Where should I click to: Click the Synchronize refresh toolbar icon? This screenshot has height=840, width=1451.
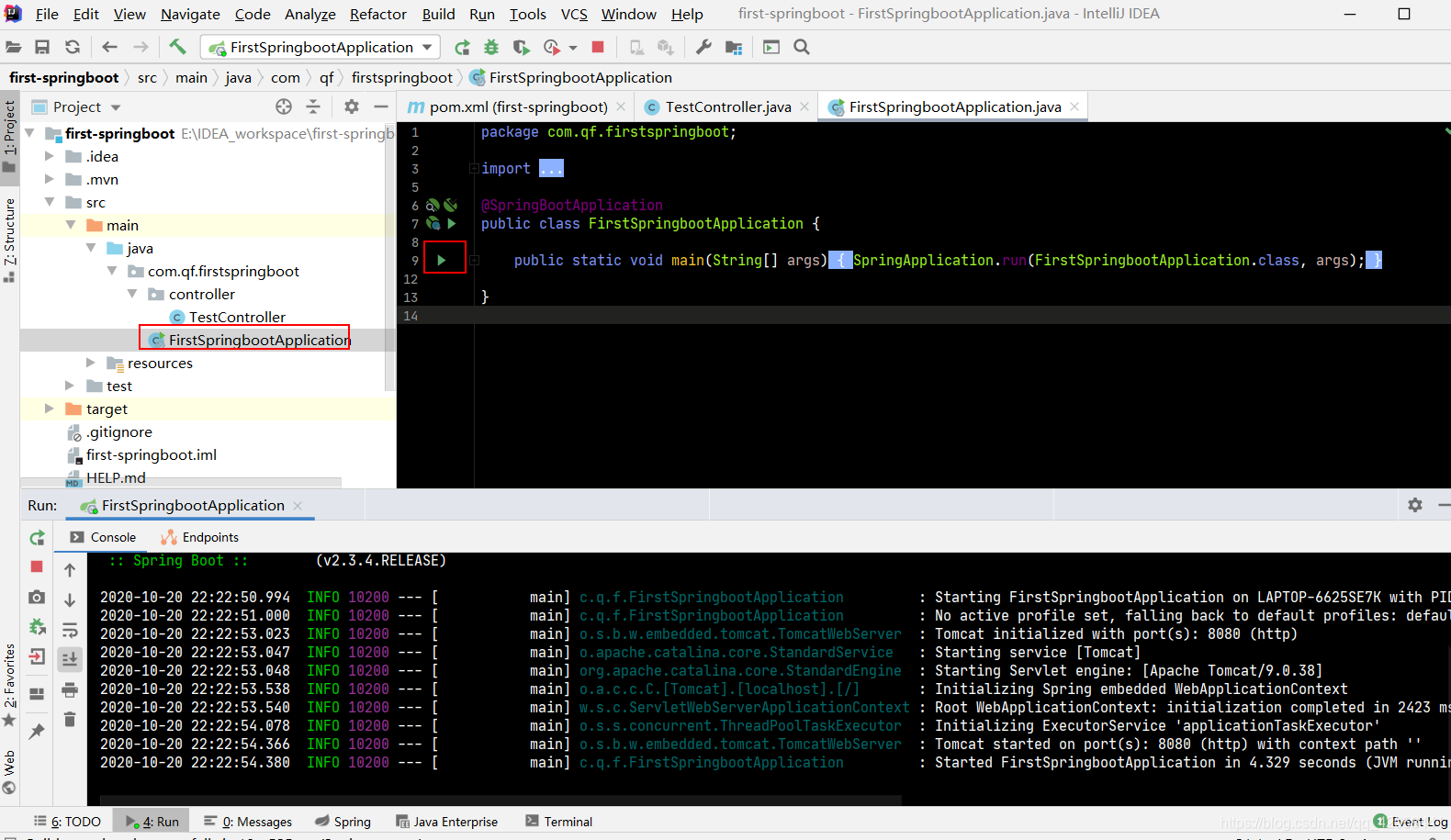click(x=73, y=47)
